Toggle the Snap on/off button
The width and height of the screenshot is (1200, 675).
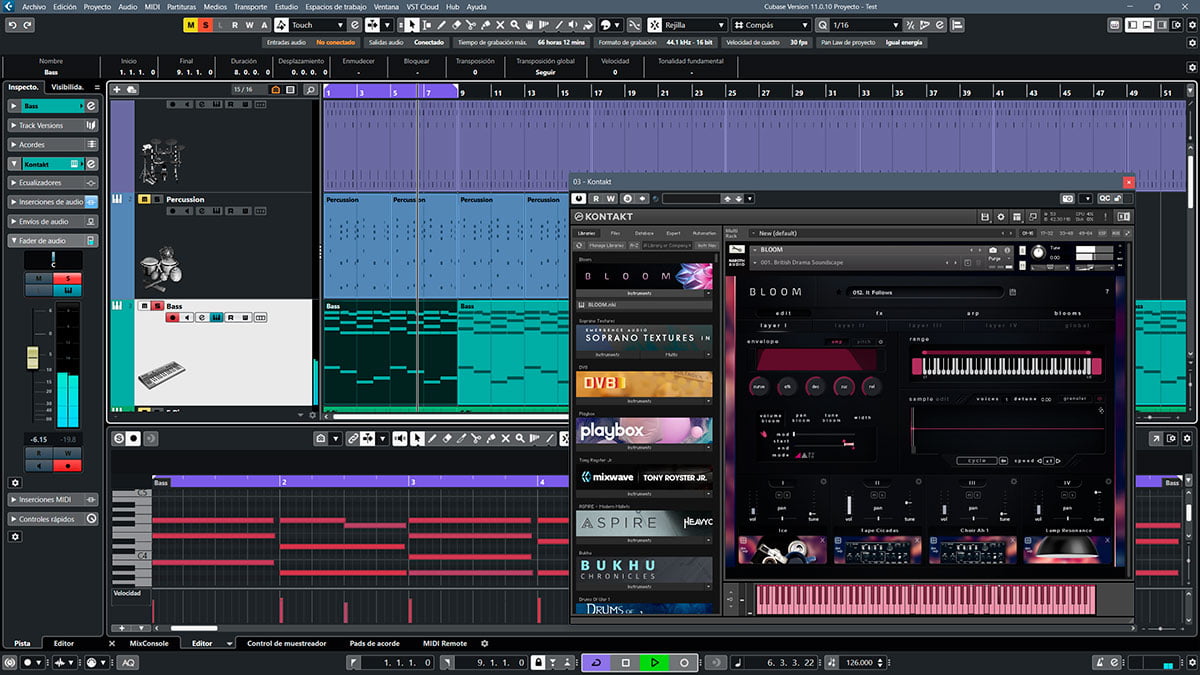click(654, 24)
